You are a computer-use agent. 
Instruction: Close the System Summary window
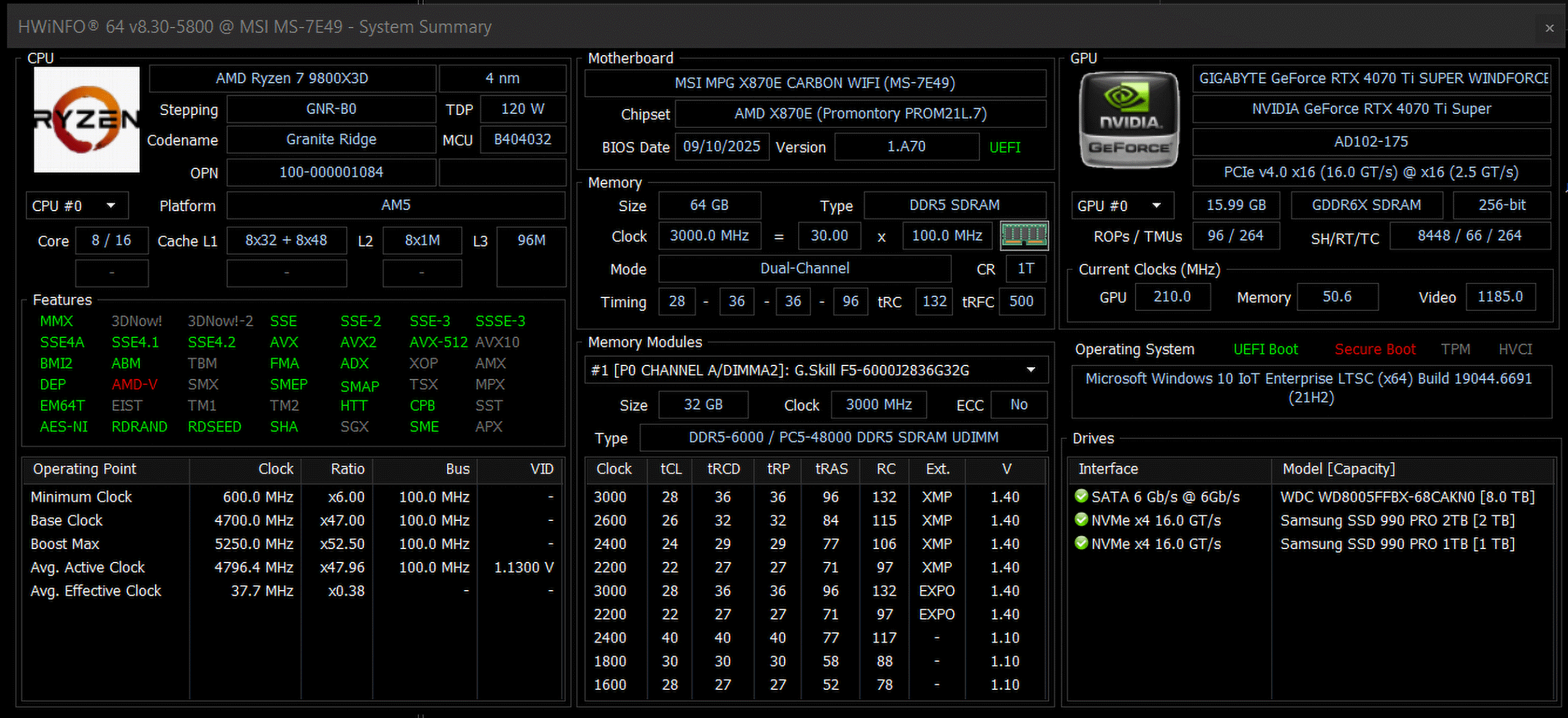click(1550, 28)
